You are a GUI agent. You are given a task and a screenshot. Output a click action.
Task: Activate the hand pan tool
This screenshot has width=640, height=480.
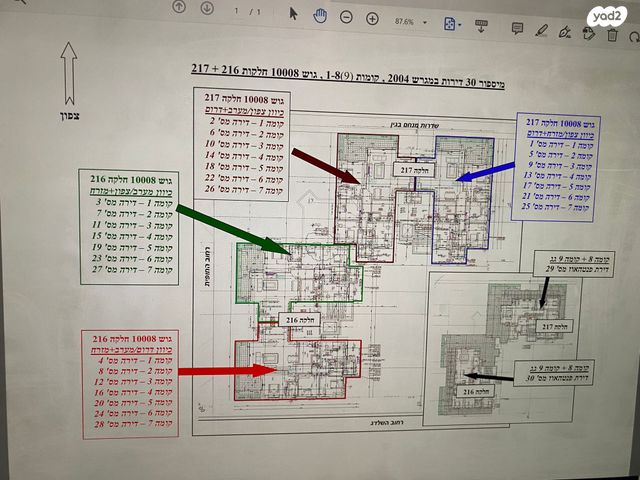[x=320, y=15]
